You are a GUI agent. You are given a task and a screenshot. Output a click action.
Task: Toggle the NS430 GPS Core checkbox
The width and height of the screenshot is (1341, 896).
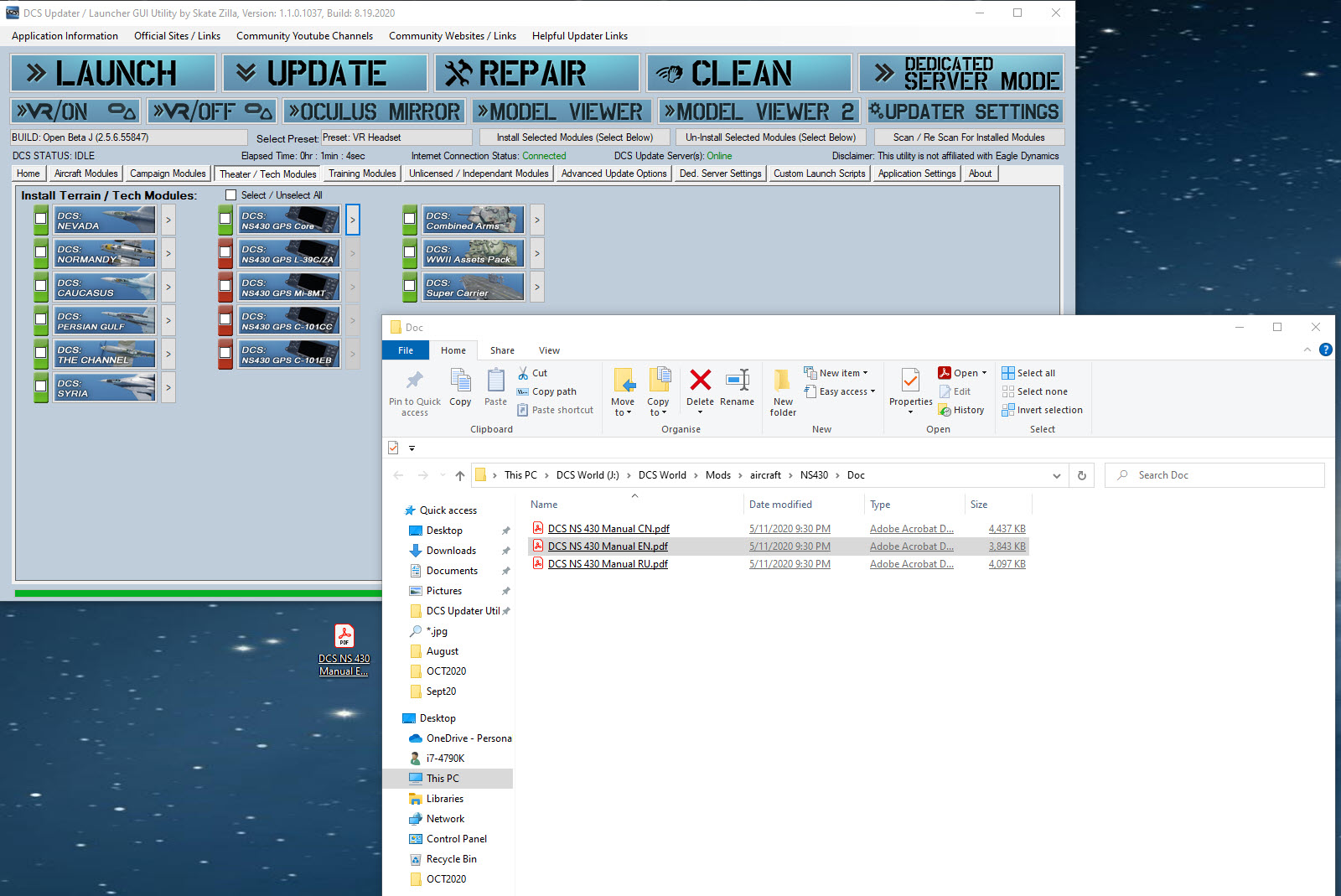(225, 220)
